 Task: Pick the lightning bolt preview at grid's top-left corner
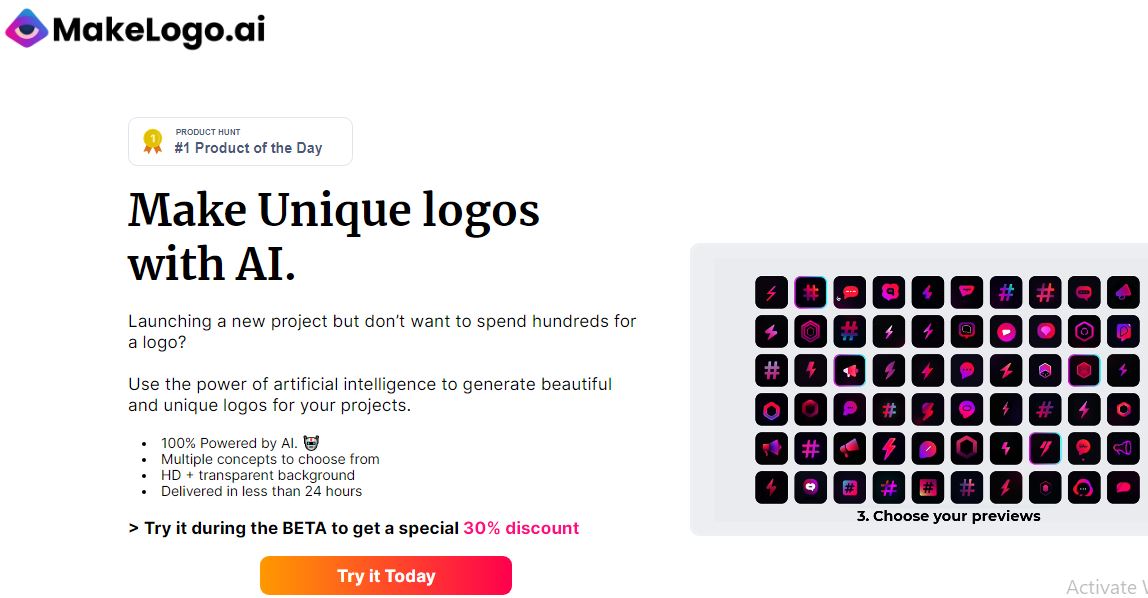pos(772,293)
